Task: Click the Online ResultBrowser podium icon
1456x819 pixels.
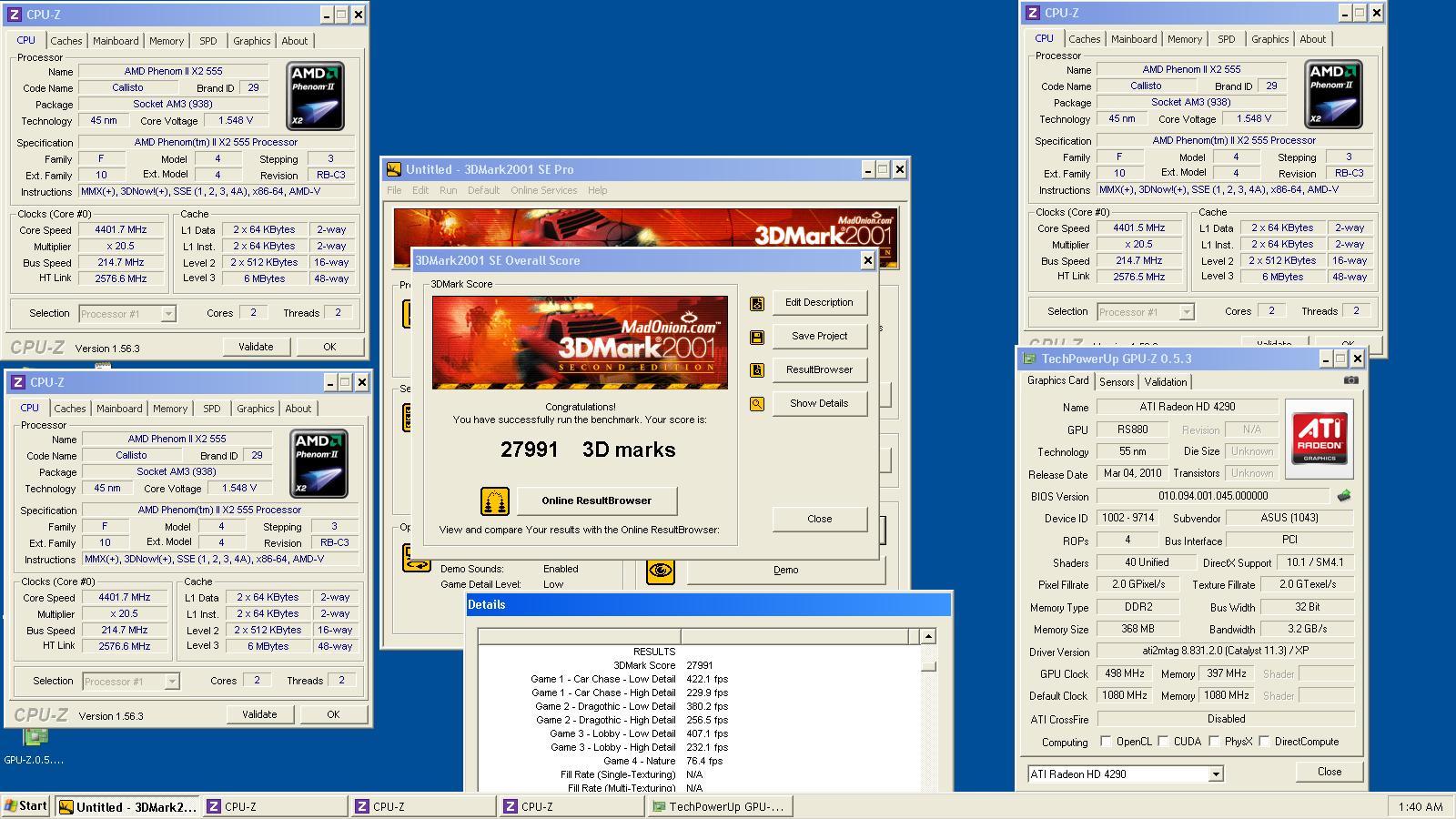Action: (494, 500)
